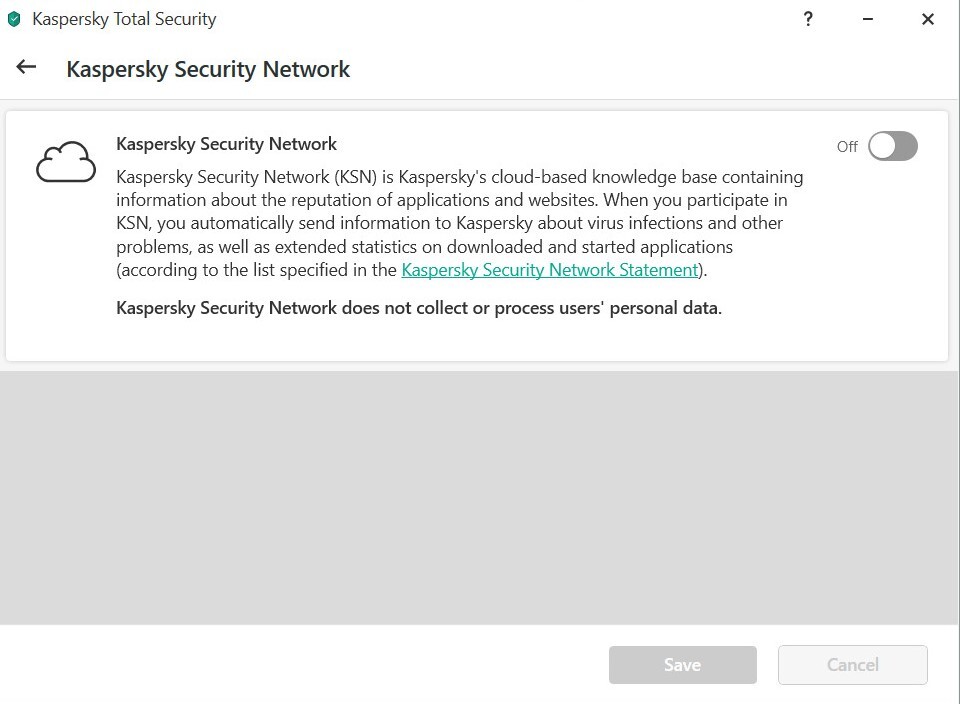Click empty header space right of page title
960x704 pixels.
(x=650, y=69)
